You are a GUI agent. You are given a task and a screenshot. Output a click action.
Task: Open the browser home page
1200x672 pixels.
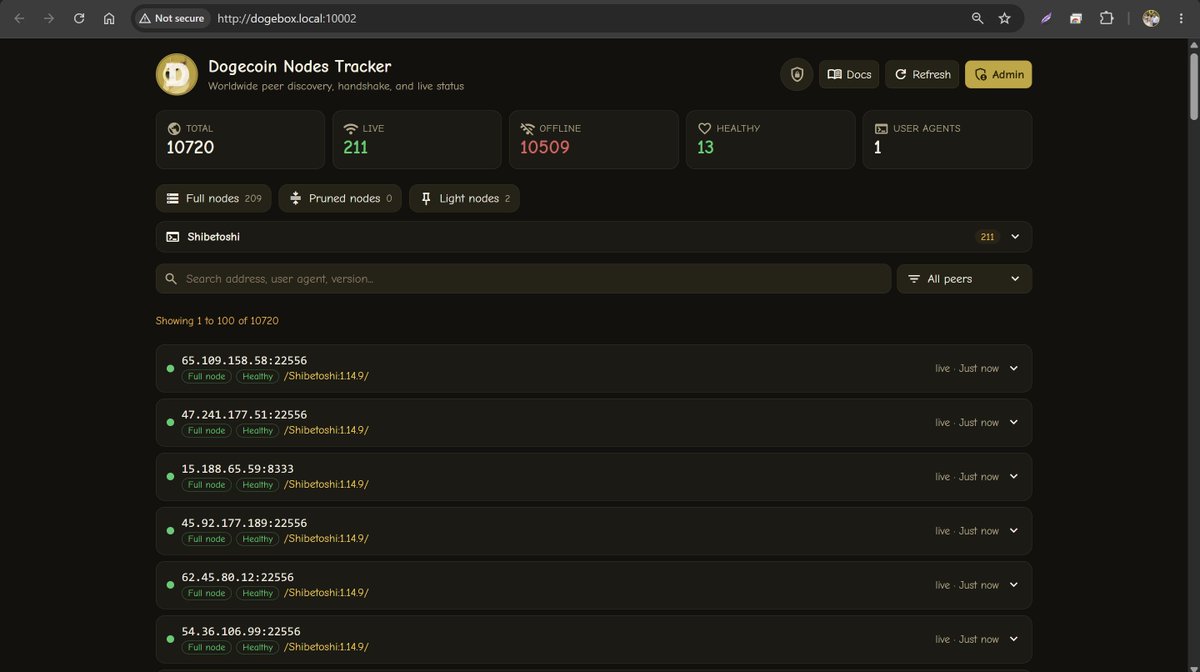point(109,18)
